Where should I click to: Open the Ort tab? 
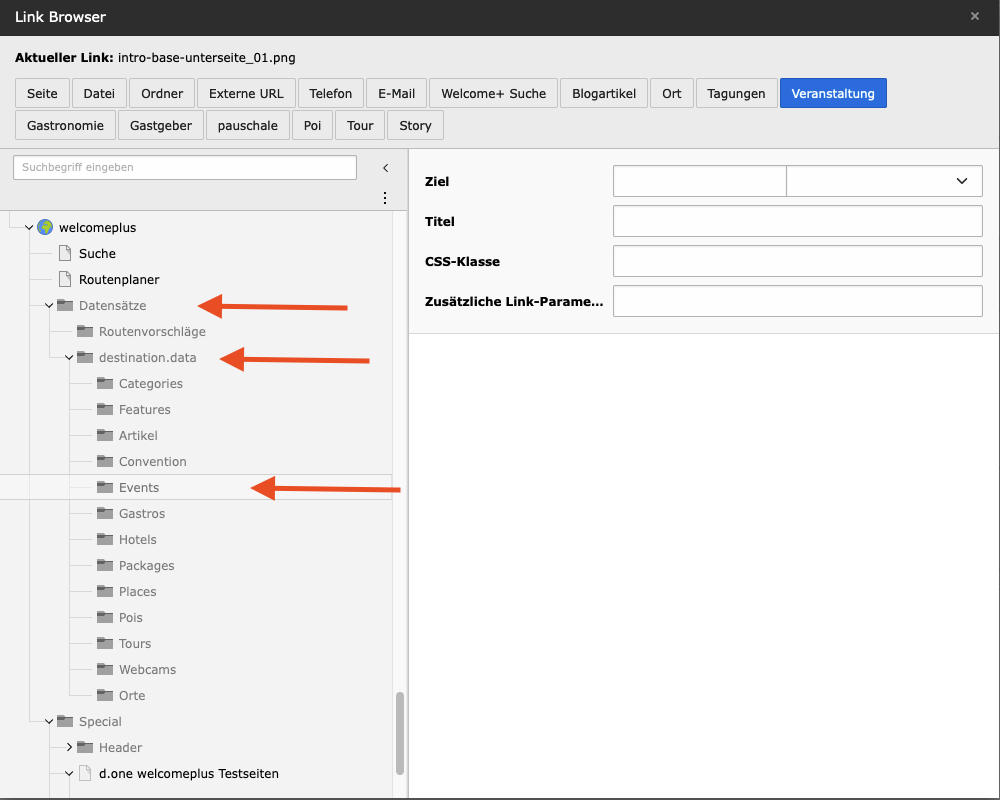tap(672, 93)
